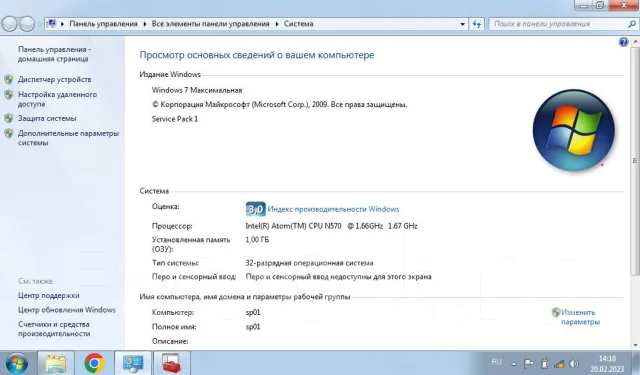Click the search magnifier icon
Screen dimensions: 640x375
632,24
